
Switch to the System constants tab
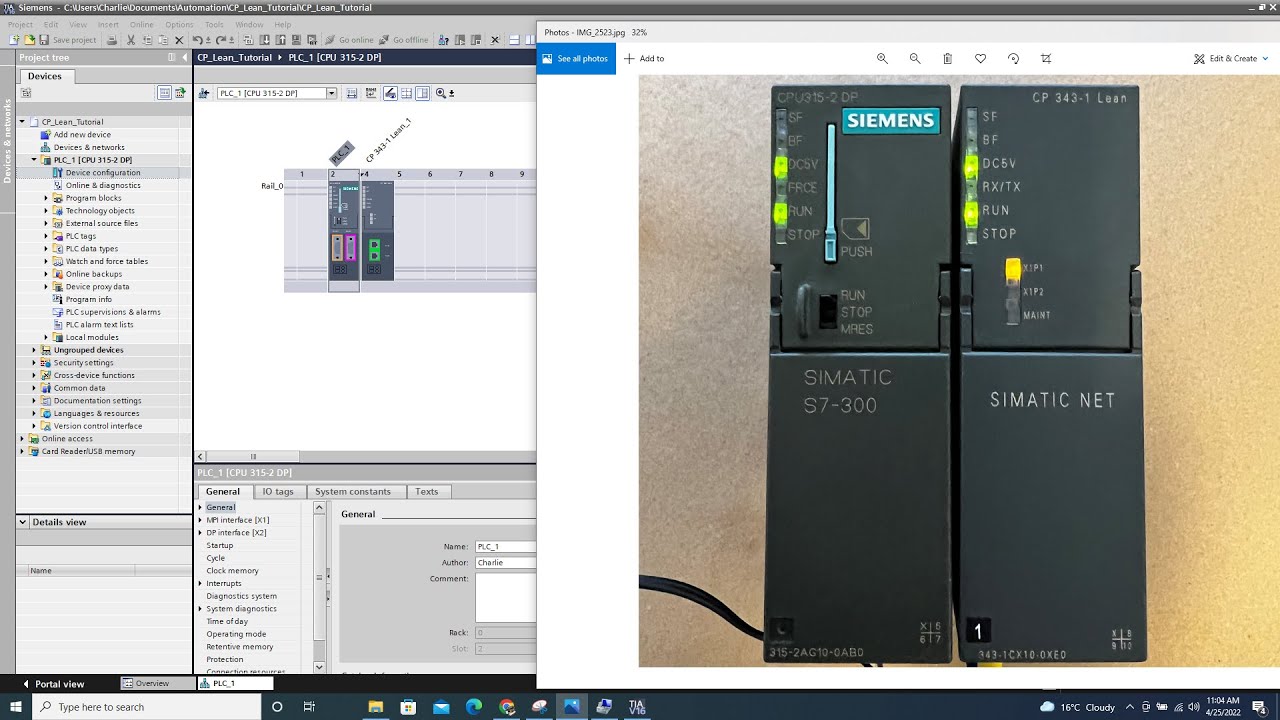point(353,491)
